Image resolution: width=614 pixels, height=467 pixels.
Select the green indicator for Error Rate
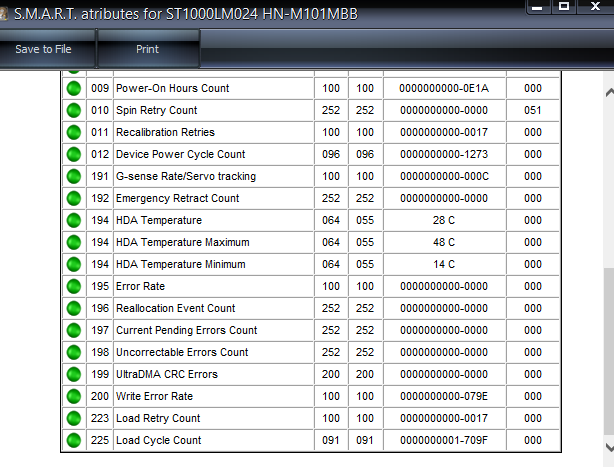74,287
